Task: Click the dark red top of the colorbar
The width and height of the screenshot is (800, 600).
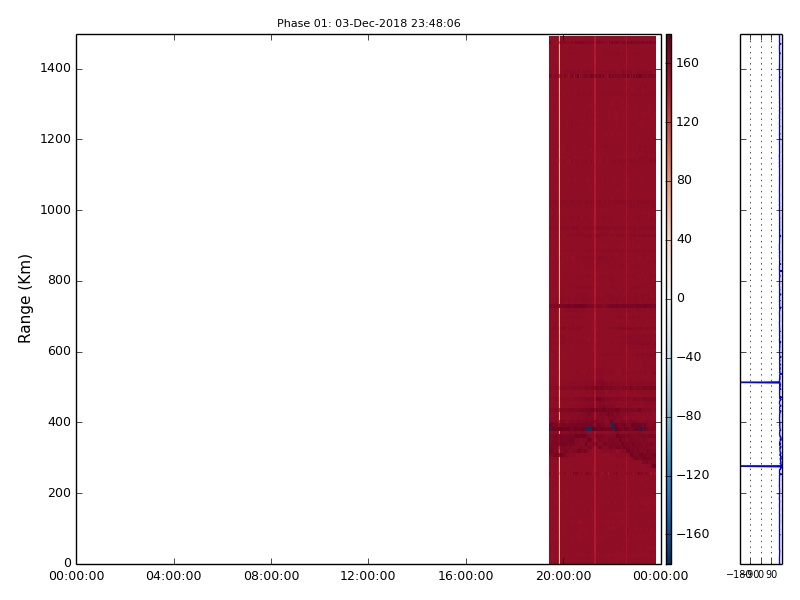Action: click(669, 41)
